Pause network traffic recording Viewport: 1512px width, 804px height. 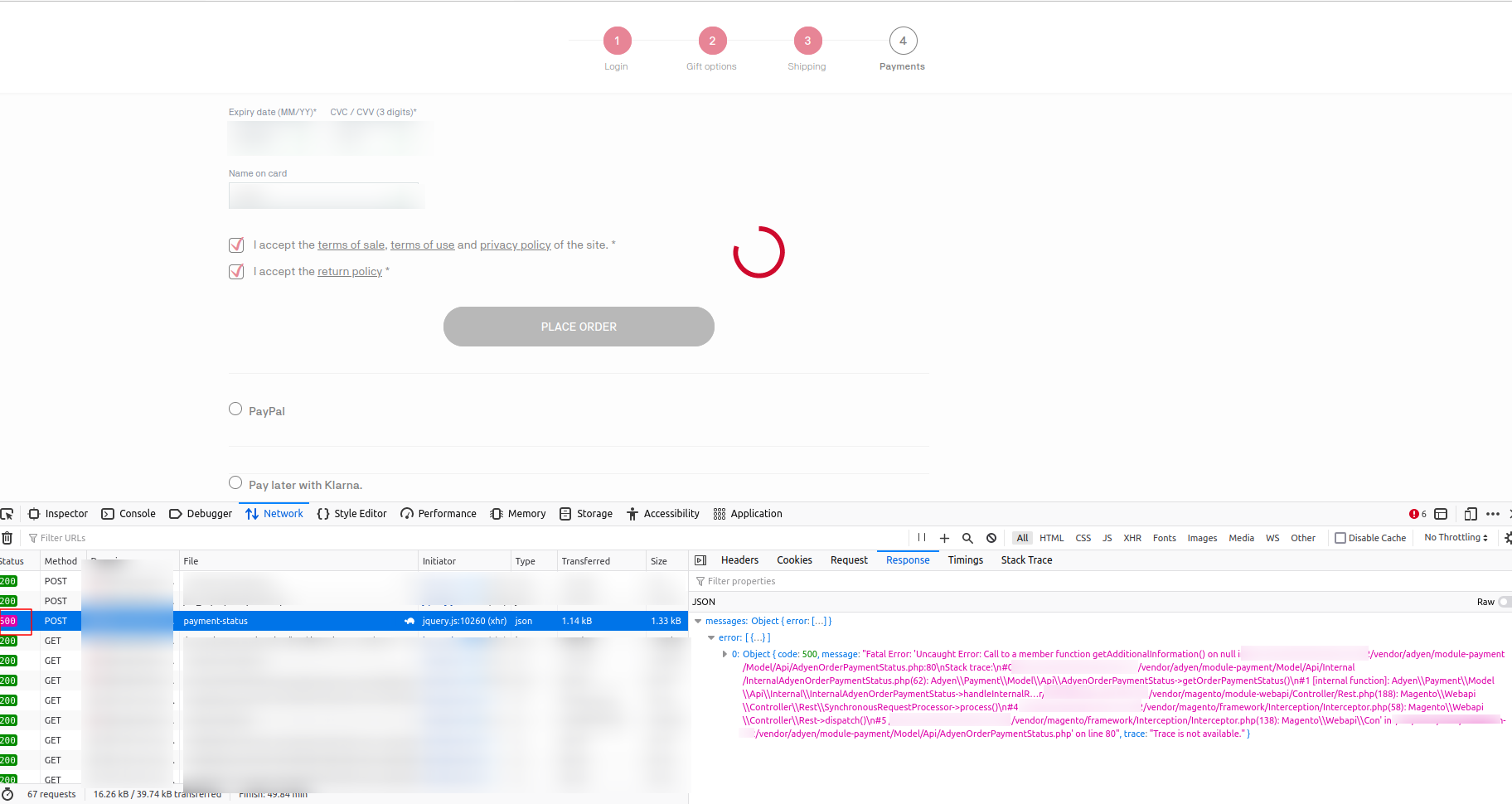coord(922,537)
